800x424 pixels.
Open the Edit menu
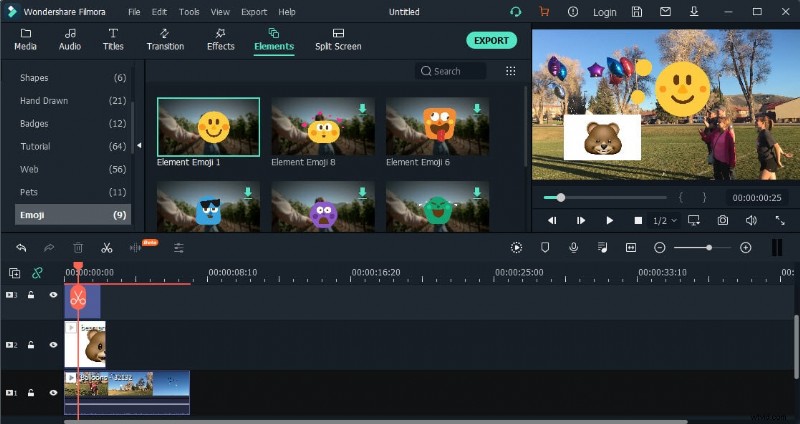[159, 12]
